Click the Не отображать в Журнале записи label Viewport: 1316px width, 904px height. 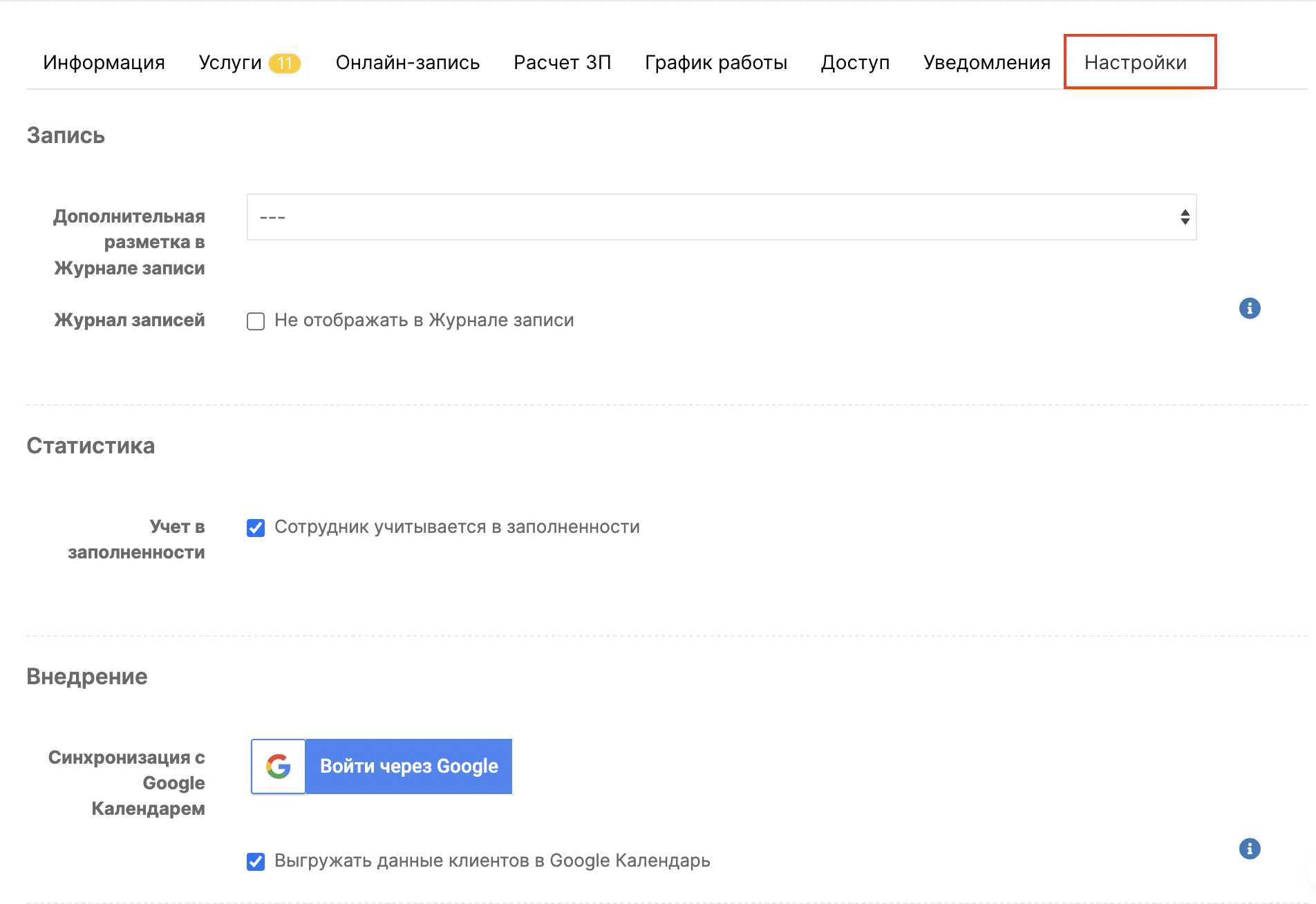[x=424, y=320]
